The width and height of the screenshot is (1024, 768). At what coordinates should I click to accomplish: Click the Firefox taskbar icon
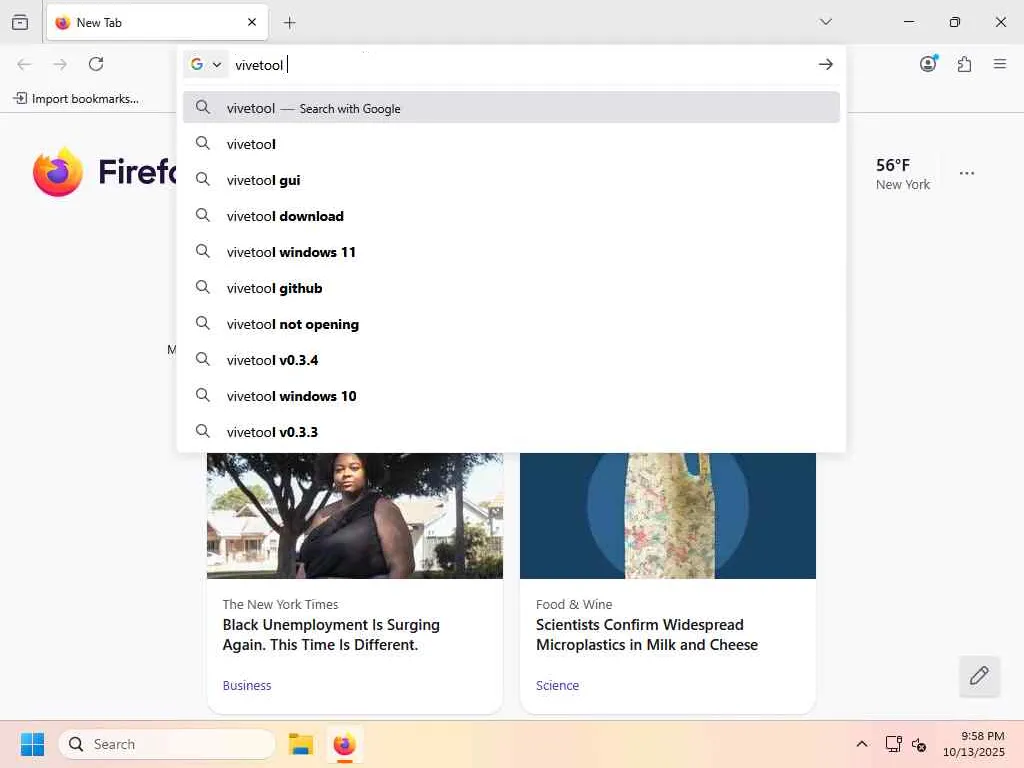tap(344, 744)
